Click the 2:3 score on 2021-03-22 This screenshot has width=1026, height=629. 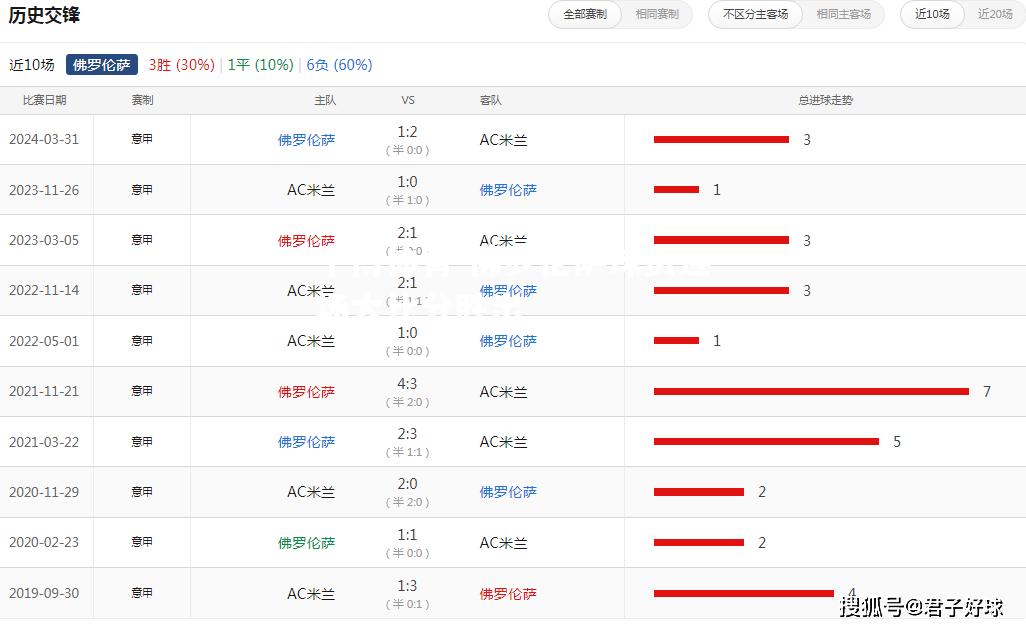[407, 434]
